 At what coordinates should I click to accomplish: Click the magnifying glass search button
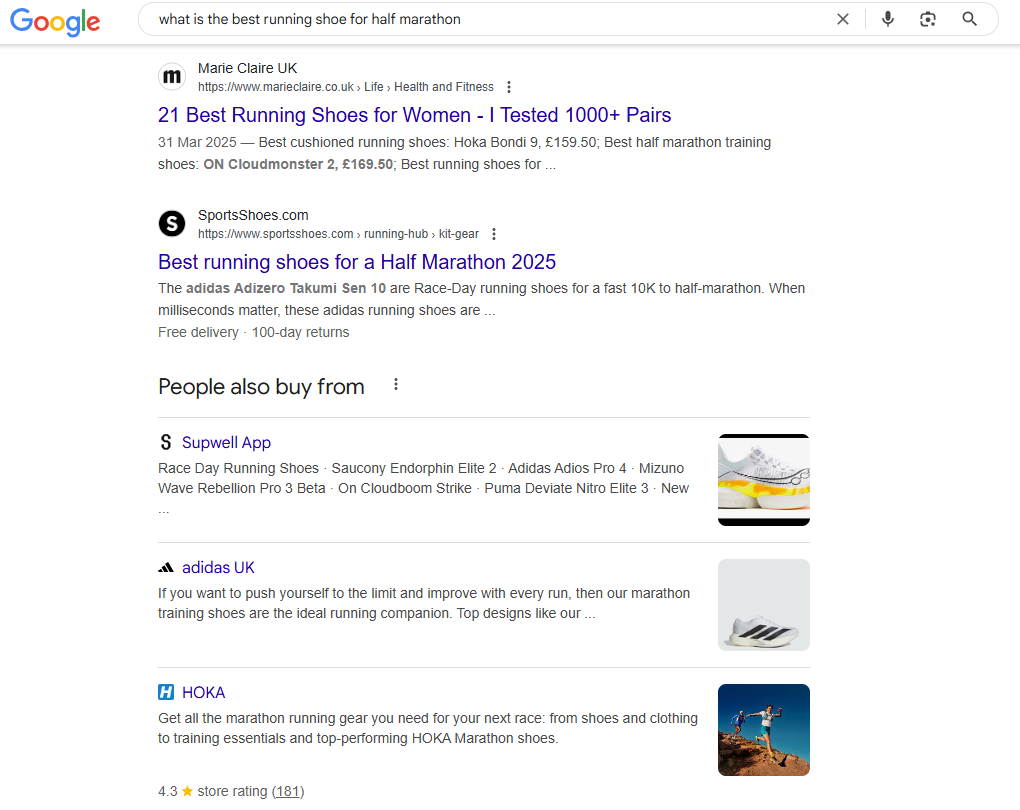coord(969,20)
